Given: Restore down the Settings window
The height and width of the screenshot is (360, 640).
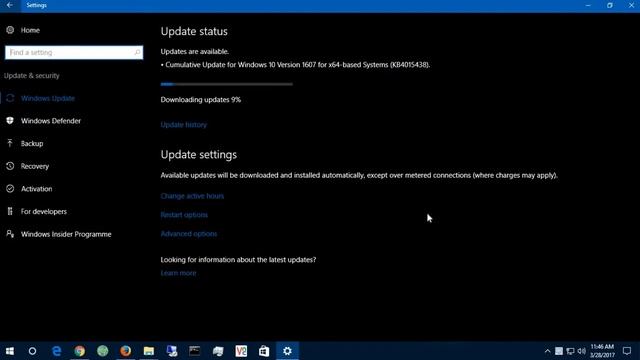Looking at the screenshot, I should pos(609,5).
